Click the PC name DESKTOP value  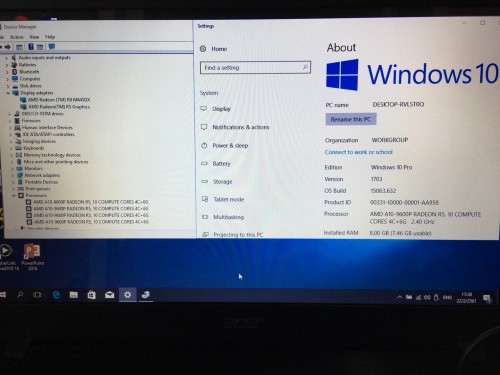[398, 104]
